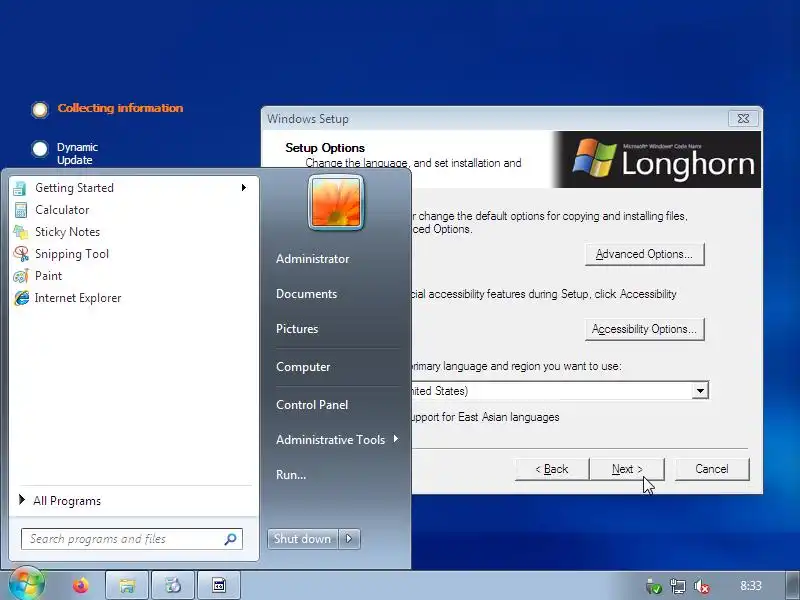
Task: Click the 8:33 taskbar clock
Action: 751,586
